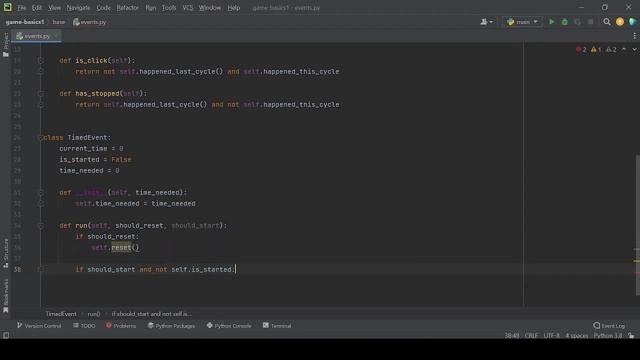Collapse the has_stopped method fold marker
This screenshot has width=640, height=360.
[x=40, y=93]
